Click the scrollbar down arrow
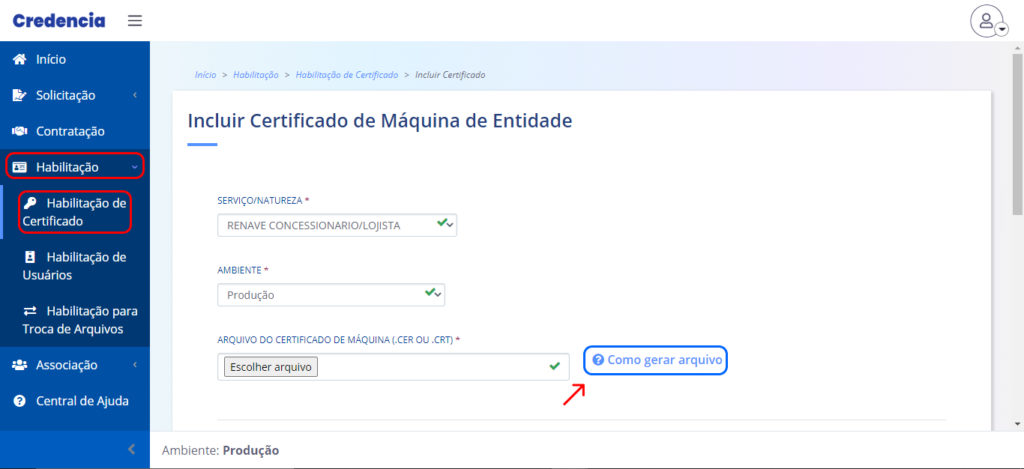The width and height of the screenshot is (1024, 469). [1017, 424]
